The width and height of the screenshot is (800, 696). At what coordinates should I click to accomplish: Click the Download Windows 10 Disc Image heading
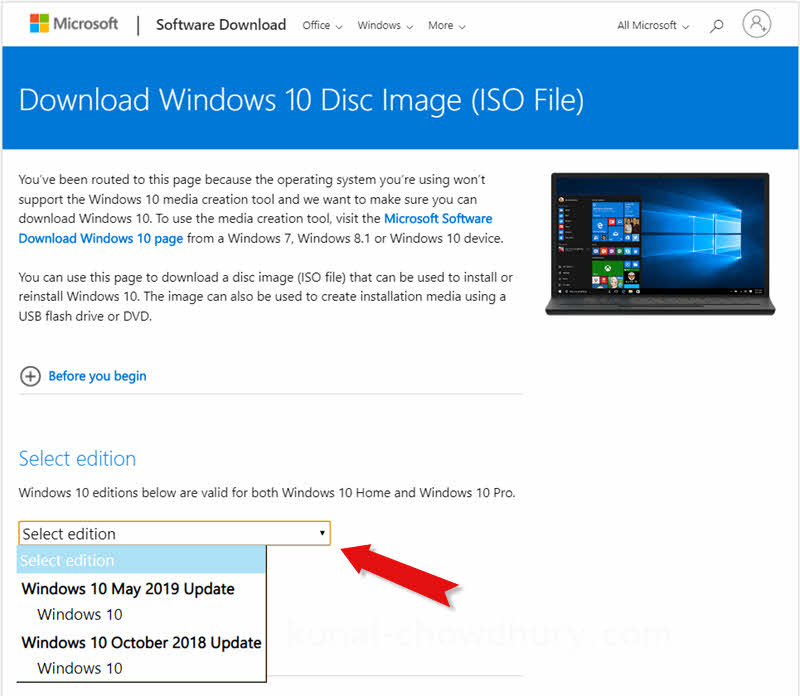[x=301, y=100]
